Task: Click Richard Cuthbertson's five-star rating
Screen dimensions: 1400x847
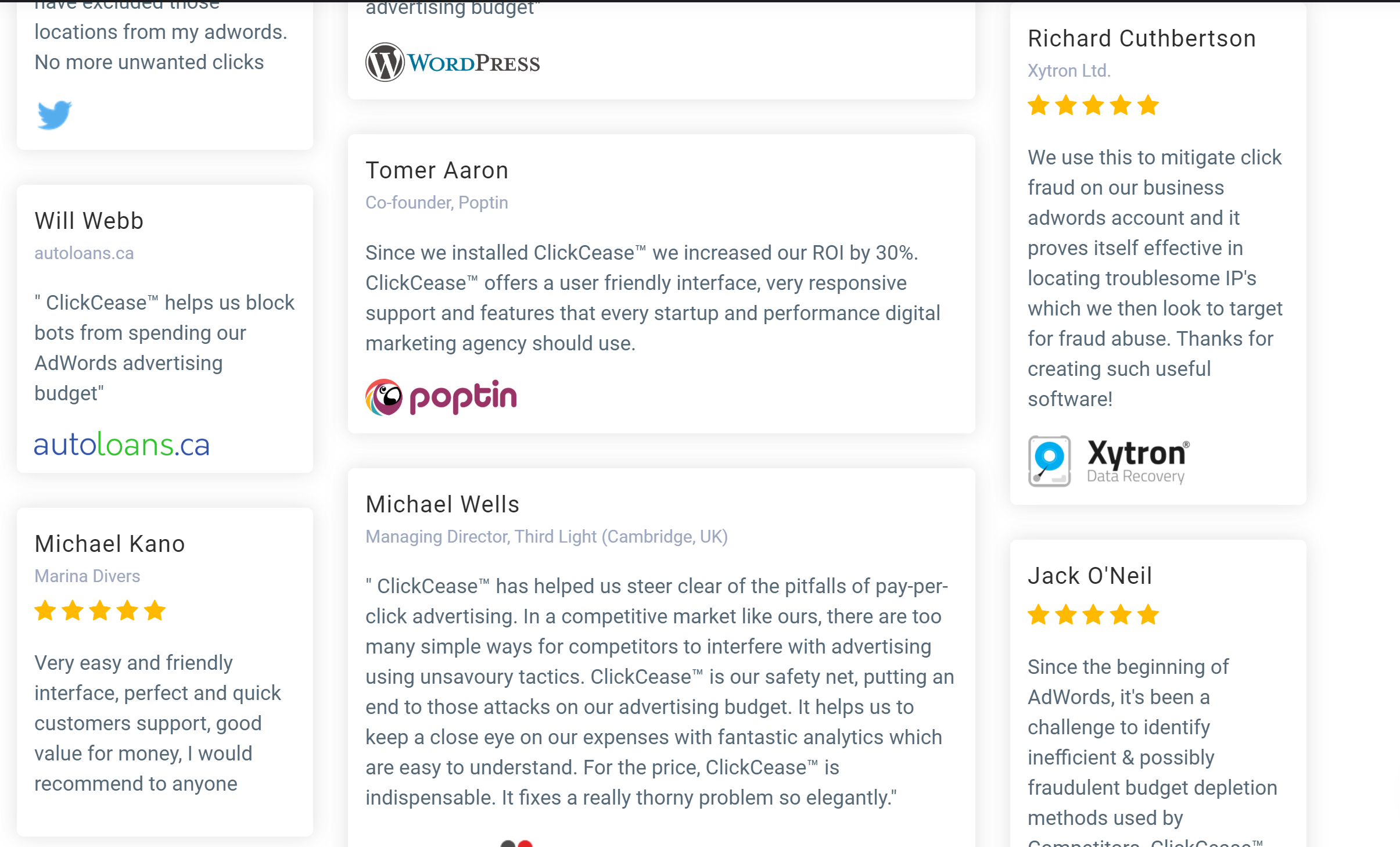Action: (1093, 106)
